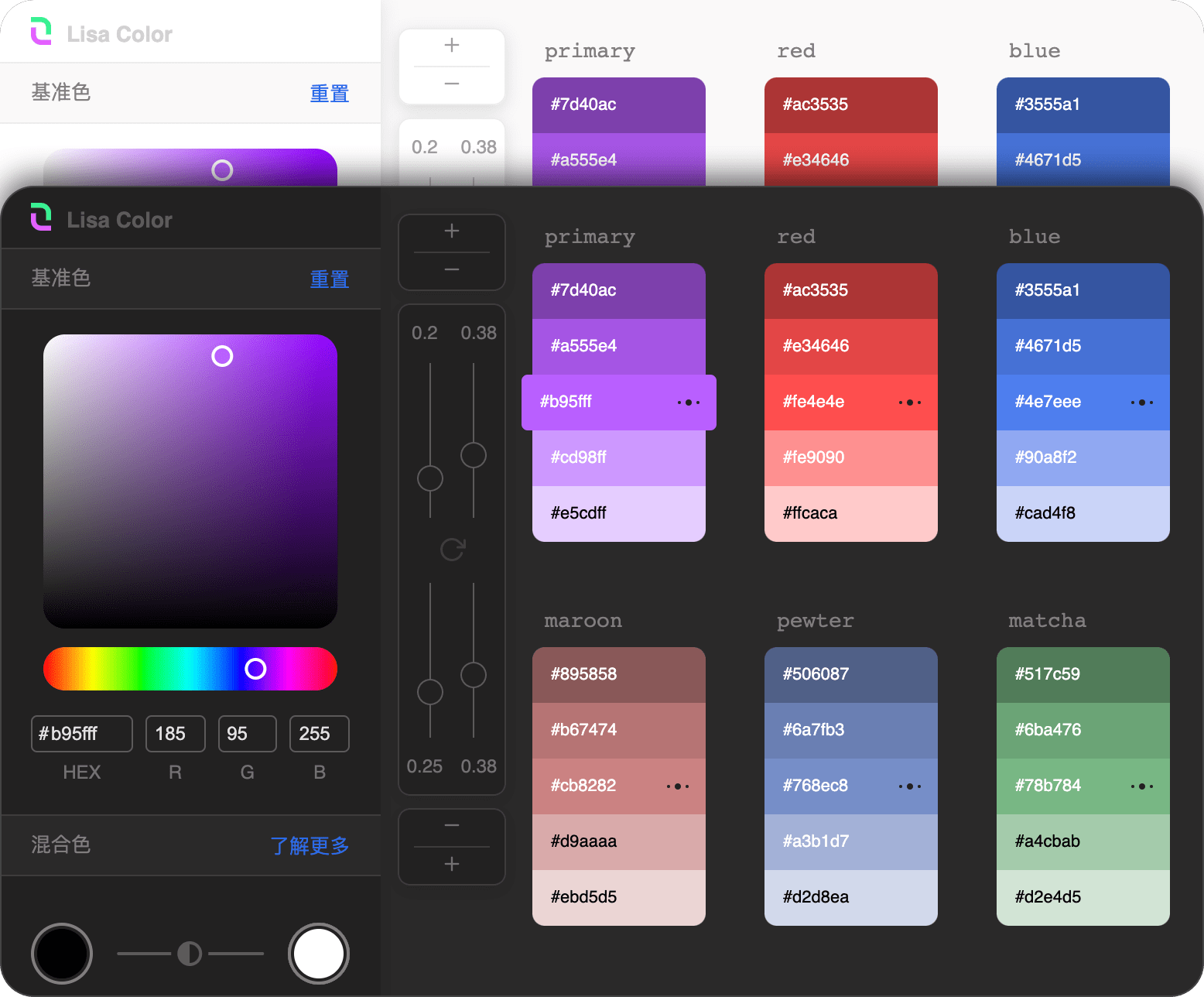Viewport: 1204px width, 997px height.
Task: Open the three-dot menu on #fe4e4e swatch
Action: click(909, 403)
